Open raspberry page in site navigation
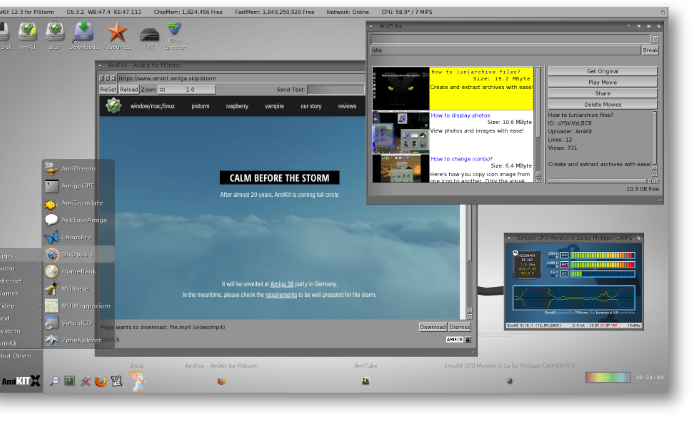The height and width of the screenshot is (422, 696). 237,106
